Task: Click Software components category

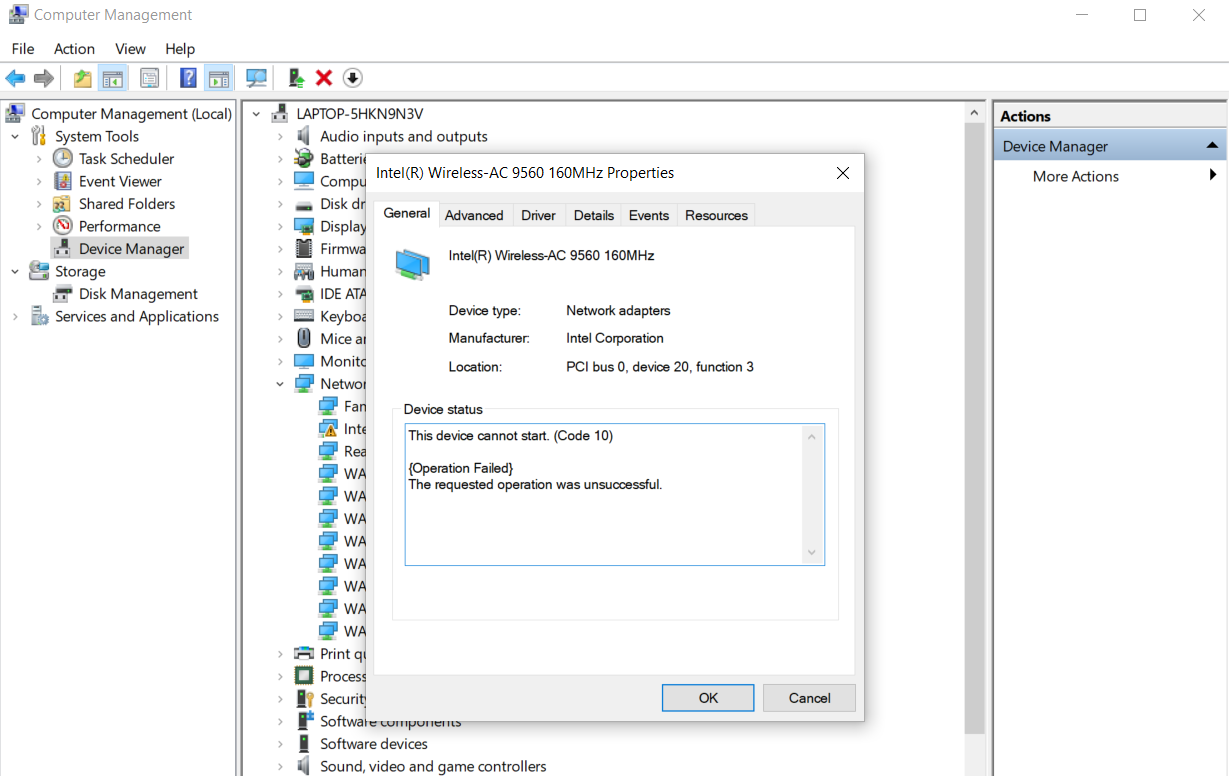Action: tap(390, 722)
